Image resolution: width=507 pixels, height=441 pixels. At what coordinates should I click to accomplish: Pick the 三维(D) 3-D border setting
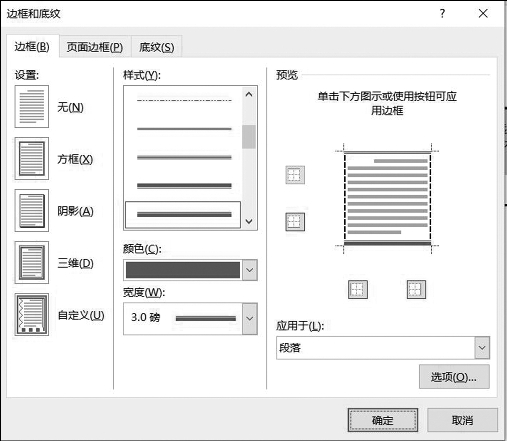point(32,263)
